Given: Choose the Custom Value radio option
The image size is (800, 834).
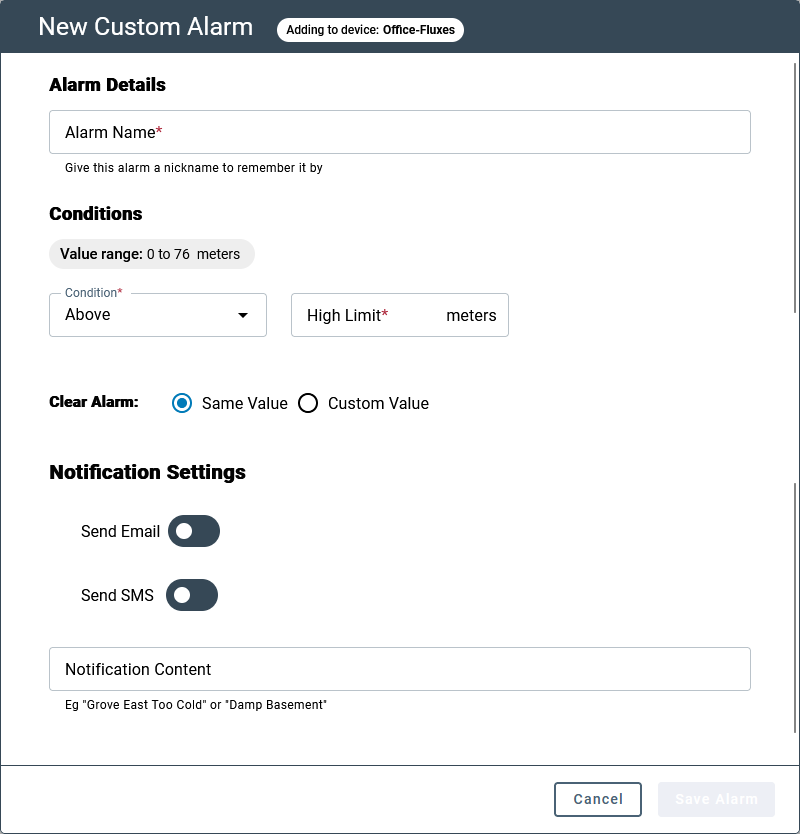Looking at the screenshot, I should pyautogui.click(x=308, y=403).
